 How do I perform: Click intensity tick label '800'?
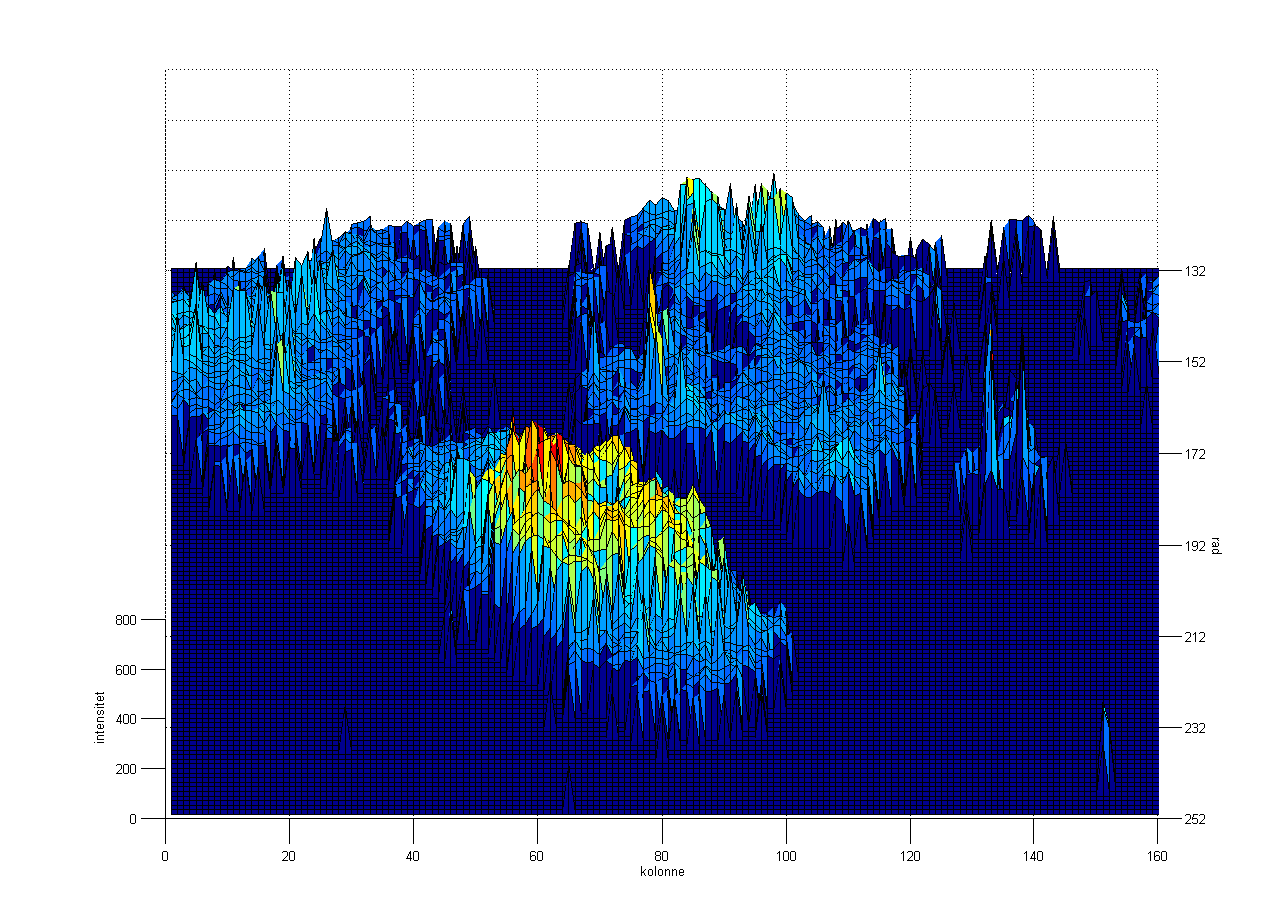click(x=125, y=620)
